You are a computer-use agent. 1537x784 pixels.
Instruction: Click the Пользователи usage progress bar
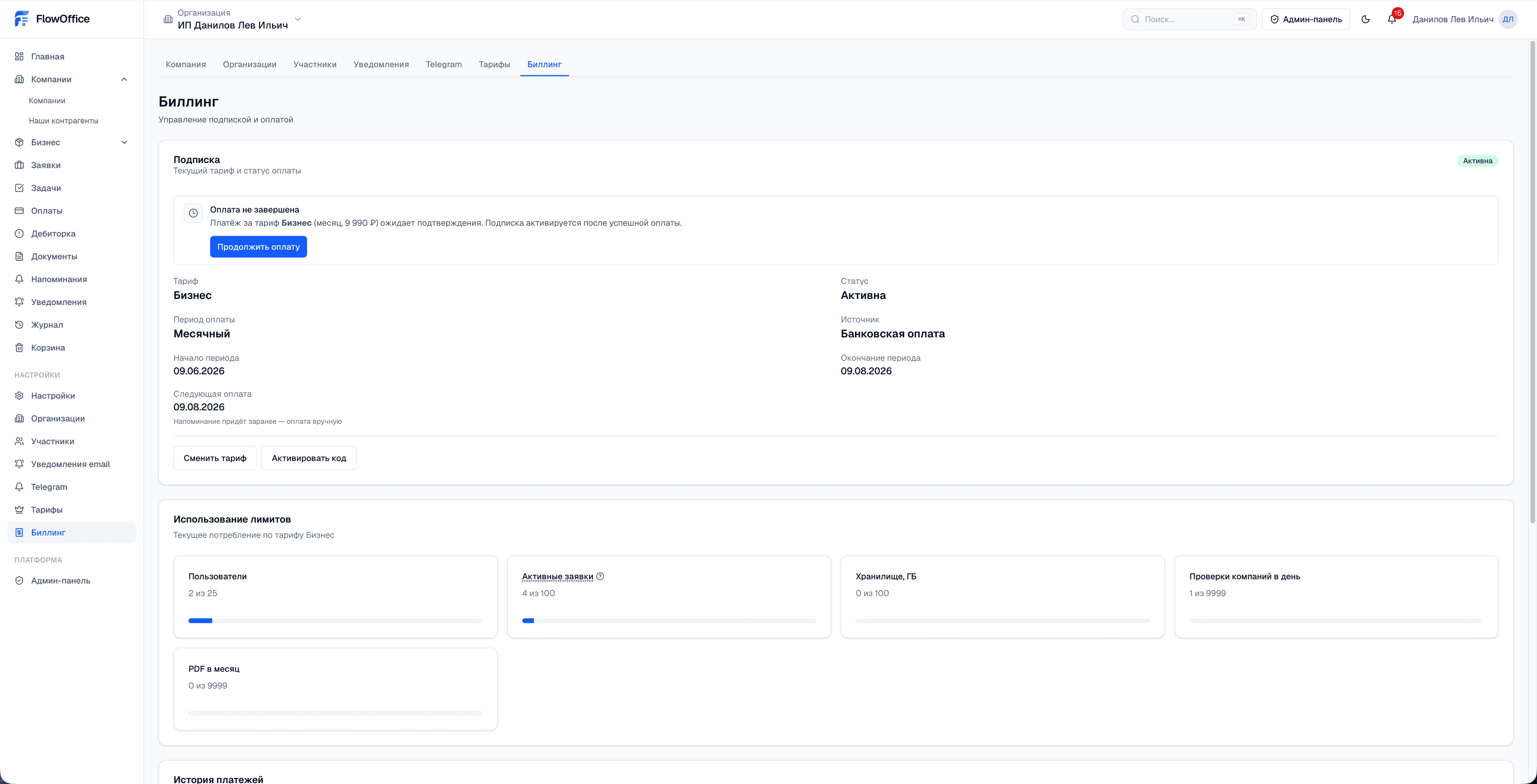tap(335, 621)
